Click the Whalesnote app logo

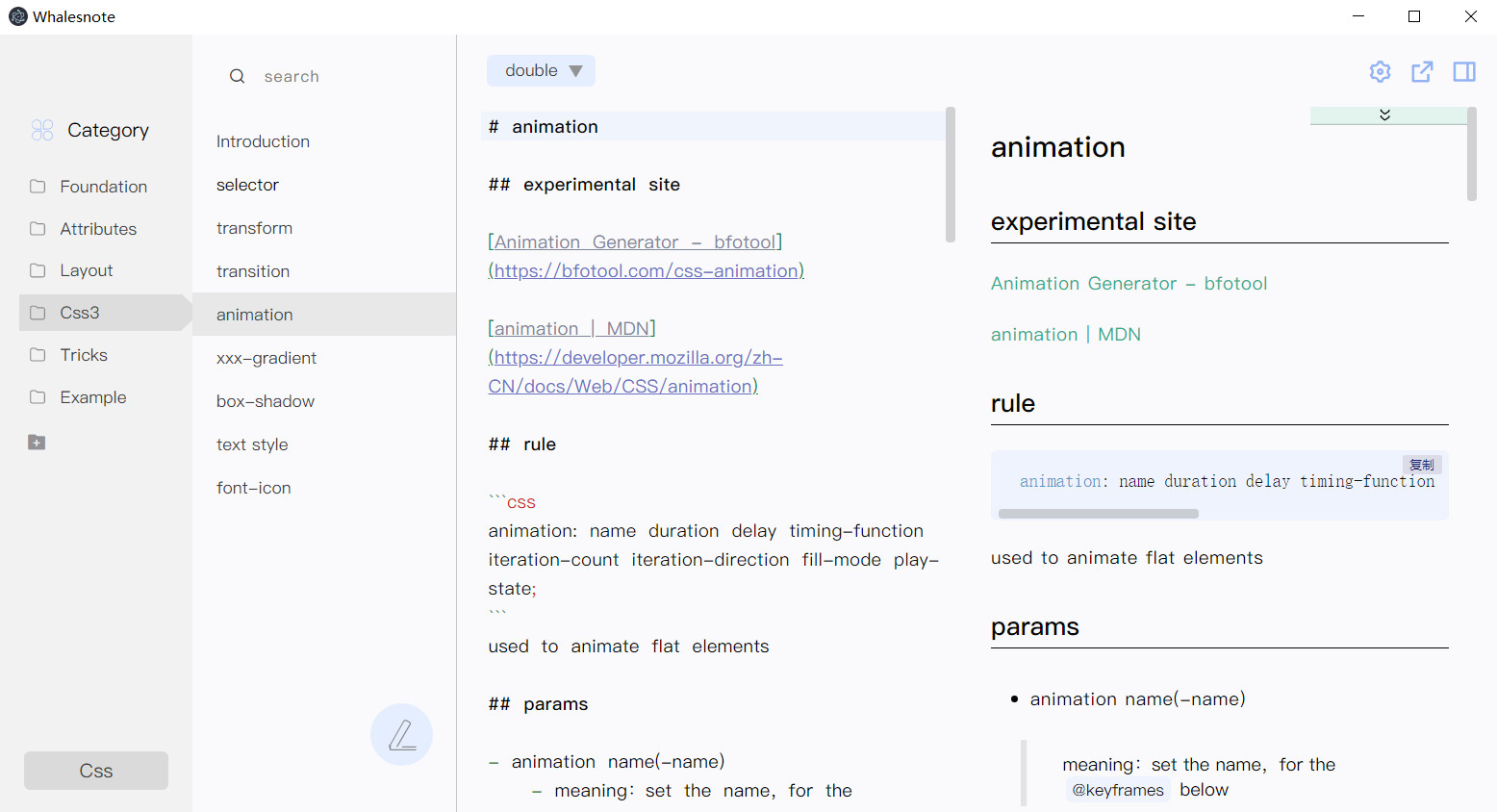click(x=17, y=16)
